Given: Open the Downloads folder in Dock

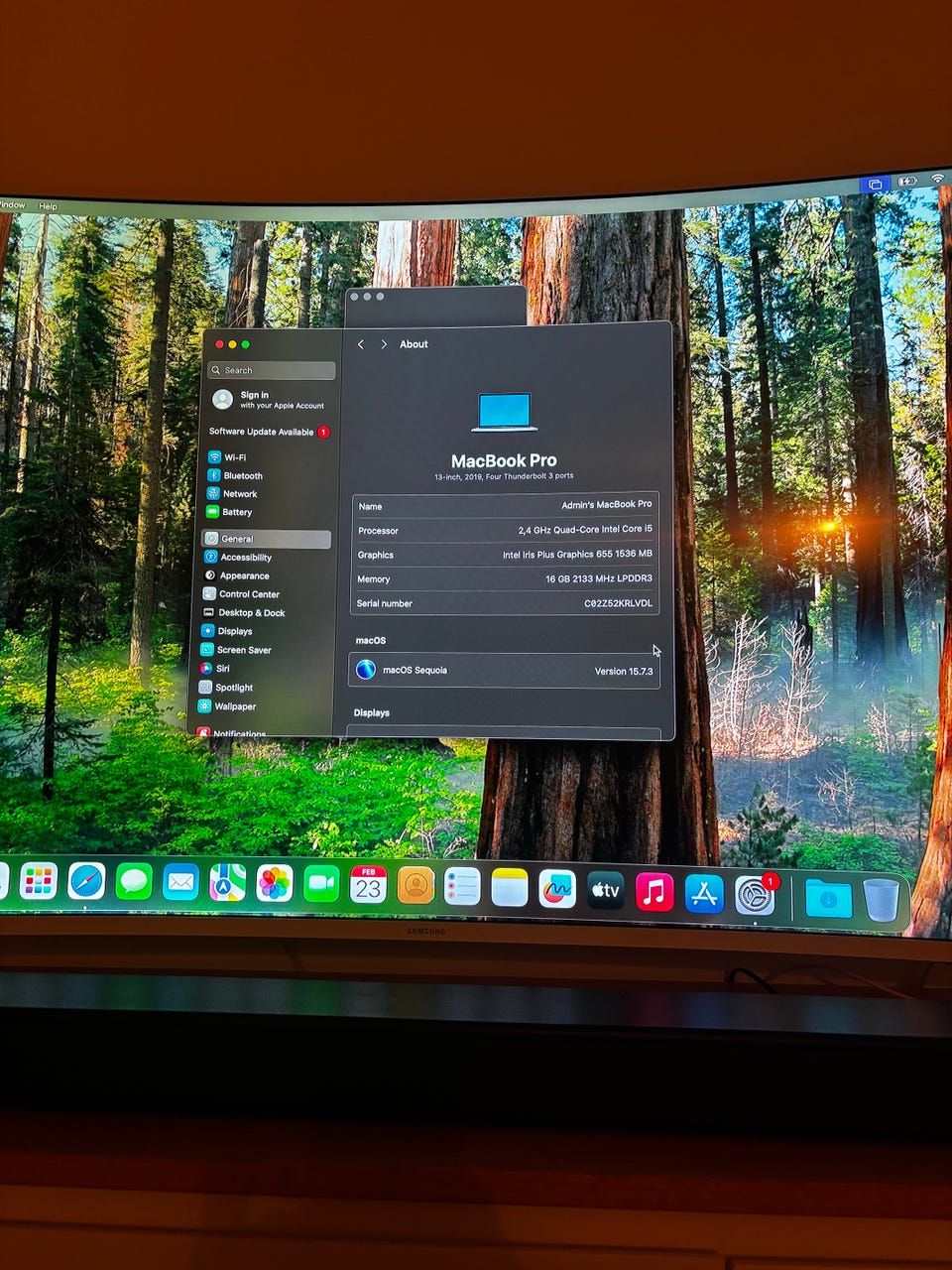Looking at the screenshot, I should click(x=828, y=899).
